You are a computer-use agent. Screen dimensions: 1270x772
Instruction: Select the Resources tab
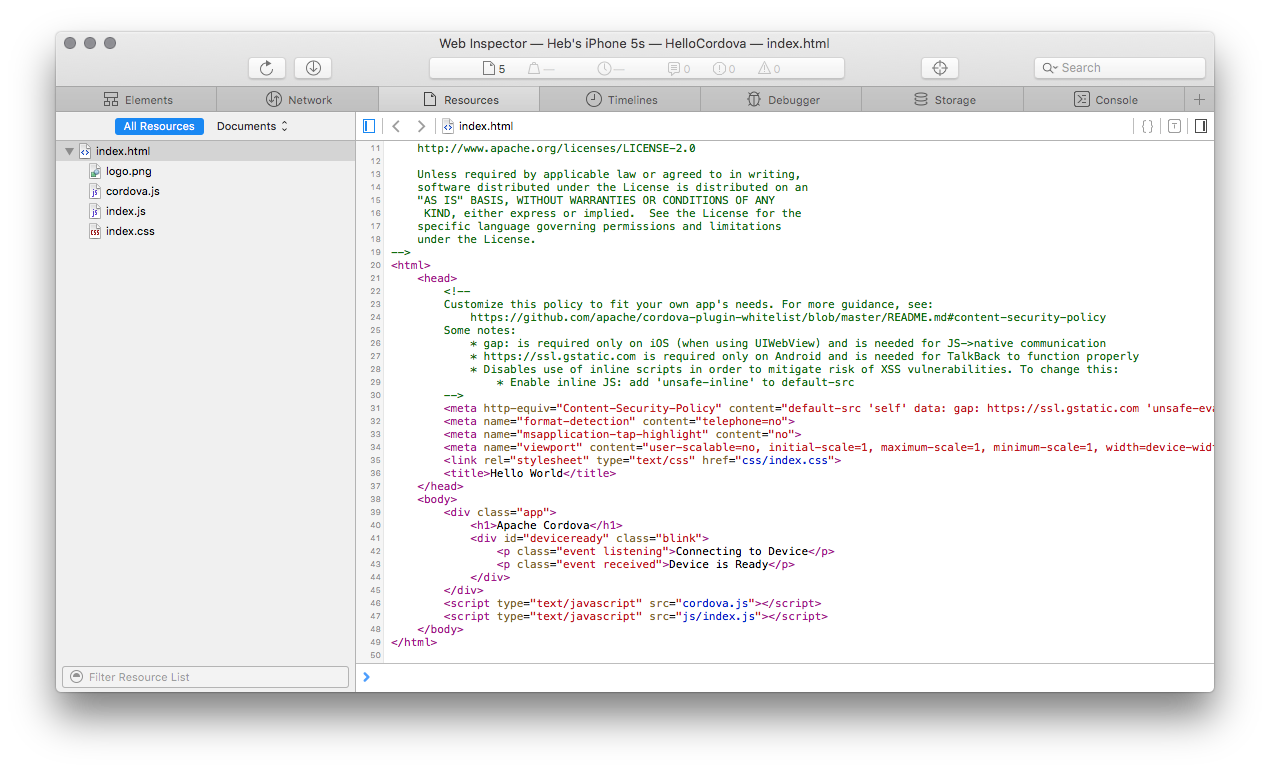click(x=460, y=99)
